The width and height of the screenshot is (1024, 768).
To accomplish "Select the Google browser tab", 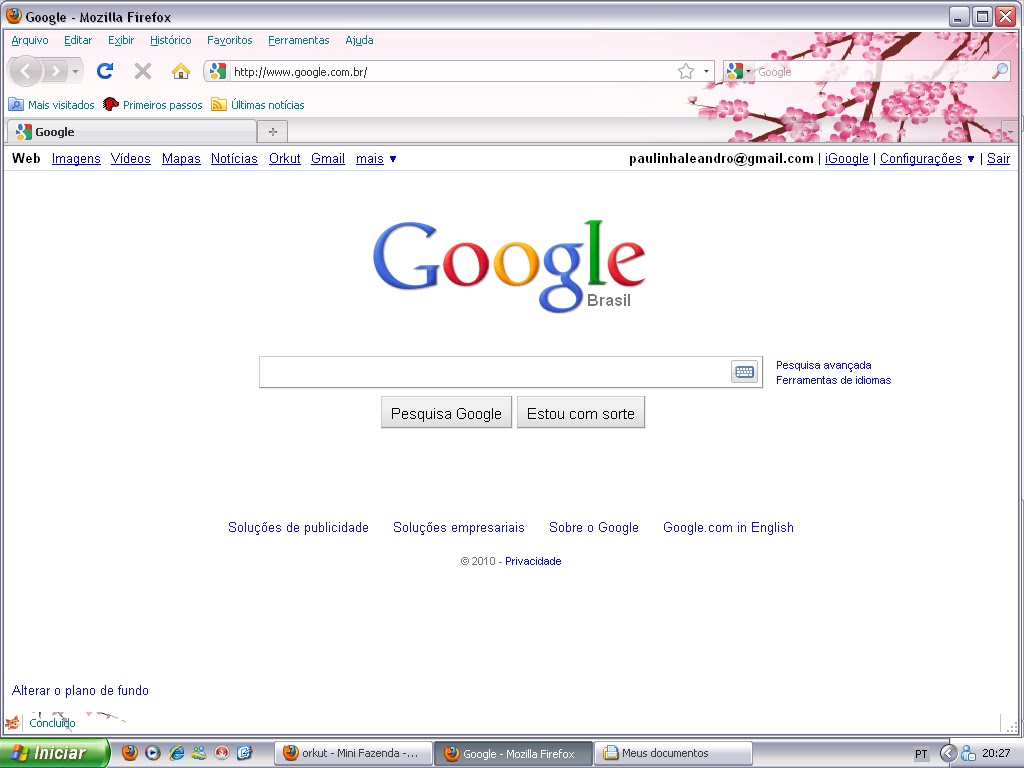I will click(x=131, y=132).
